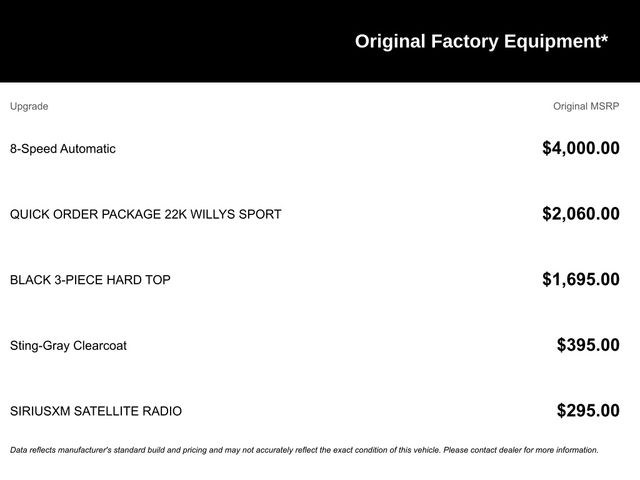640x480 pixels.
Task: Select the Sting-Gray Clearcoat label
Action: 68,346
